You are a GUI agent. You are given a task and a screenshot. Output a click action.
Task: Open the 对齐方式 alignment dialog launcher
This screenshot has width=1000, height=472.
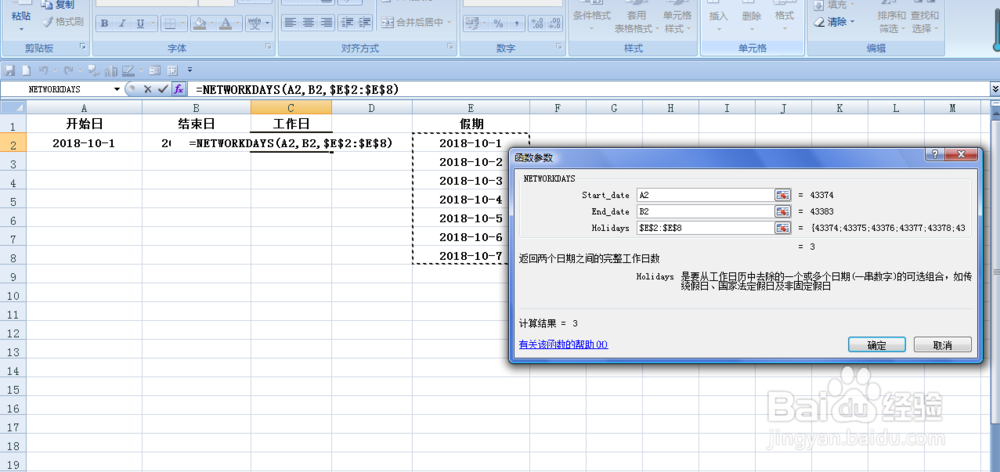(450, 47)
